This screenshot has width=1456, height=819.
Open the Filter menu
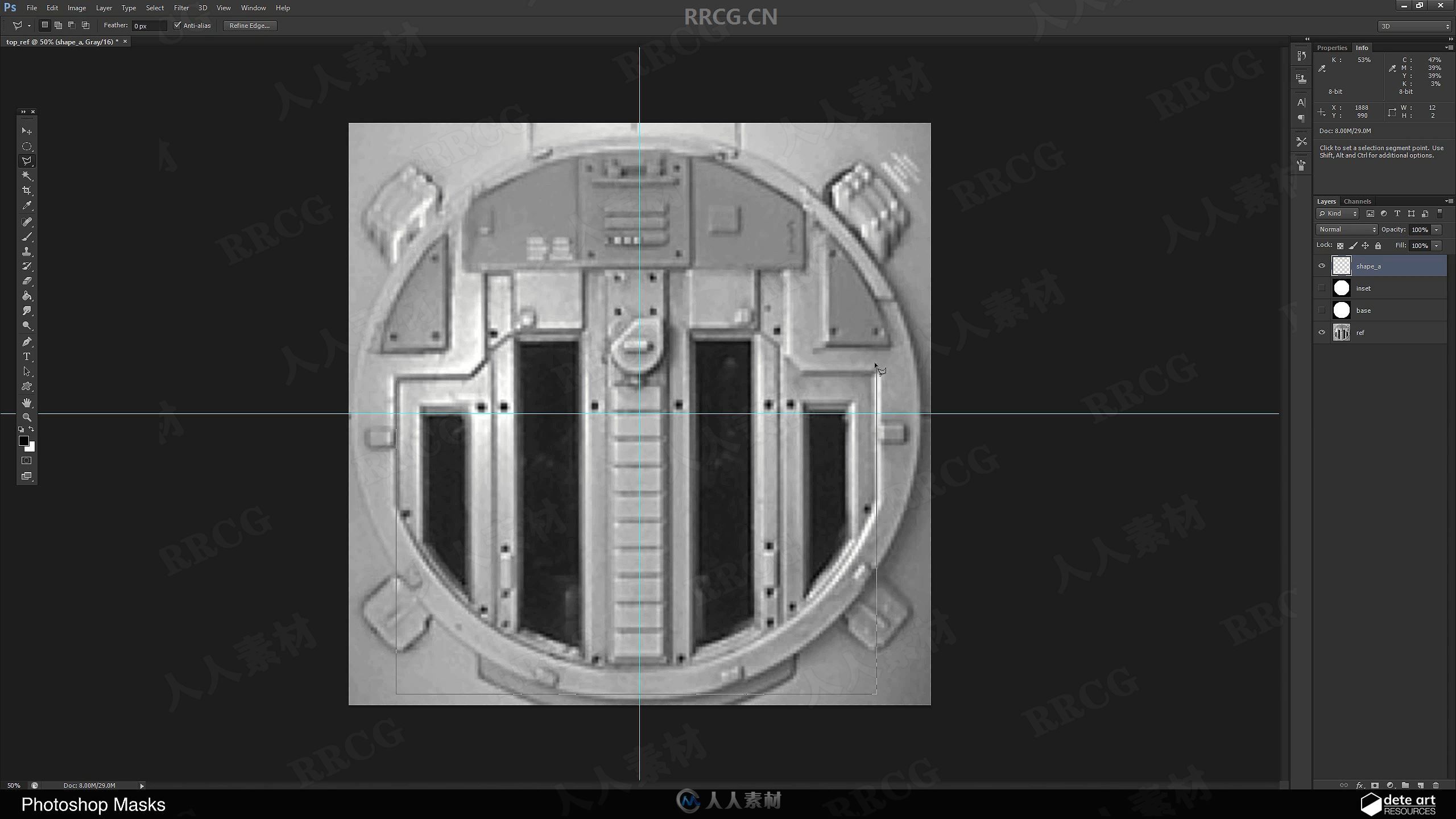pos(181,8)
